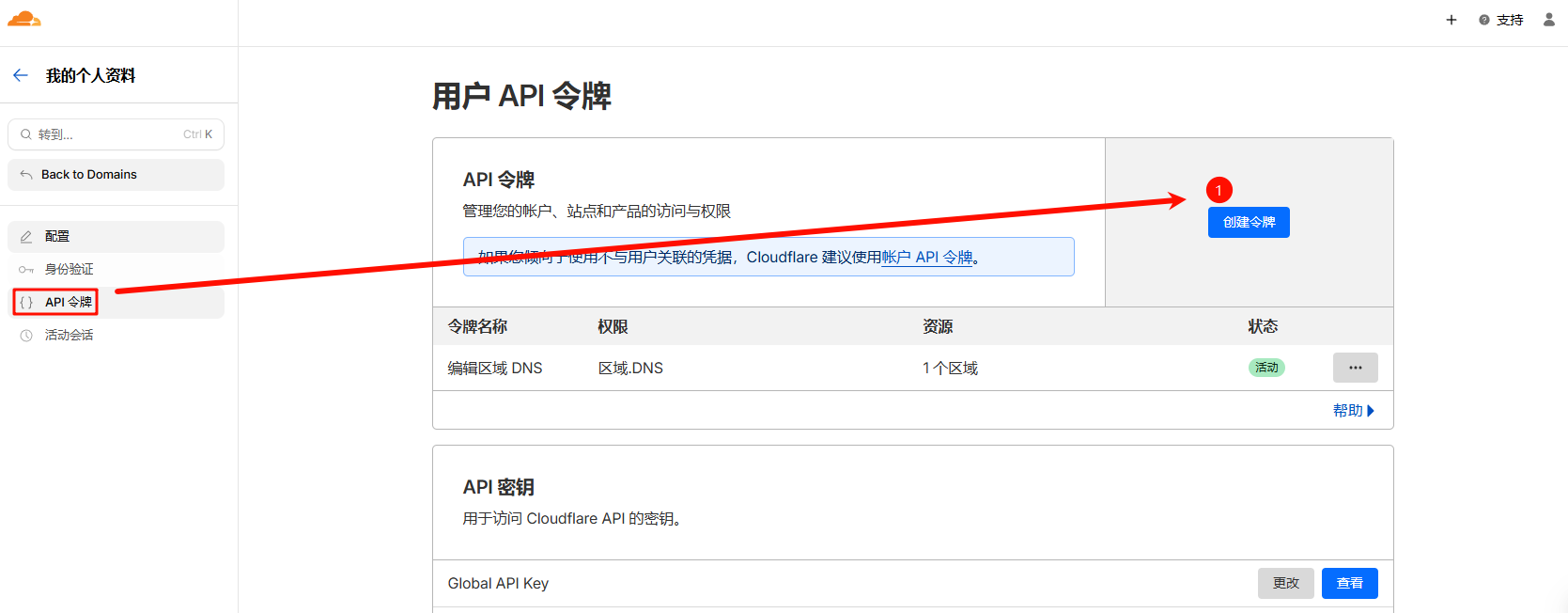
Task: Click the Cloudflare logo
Action: (24, 19)
